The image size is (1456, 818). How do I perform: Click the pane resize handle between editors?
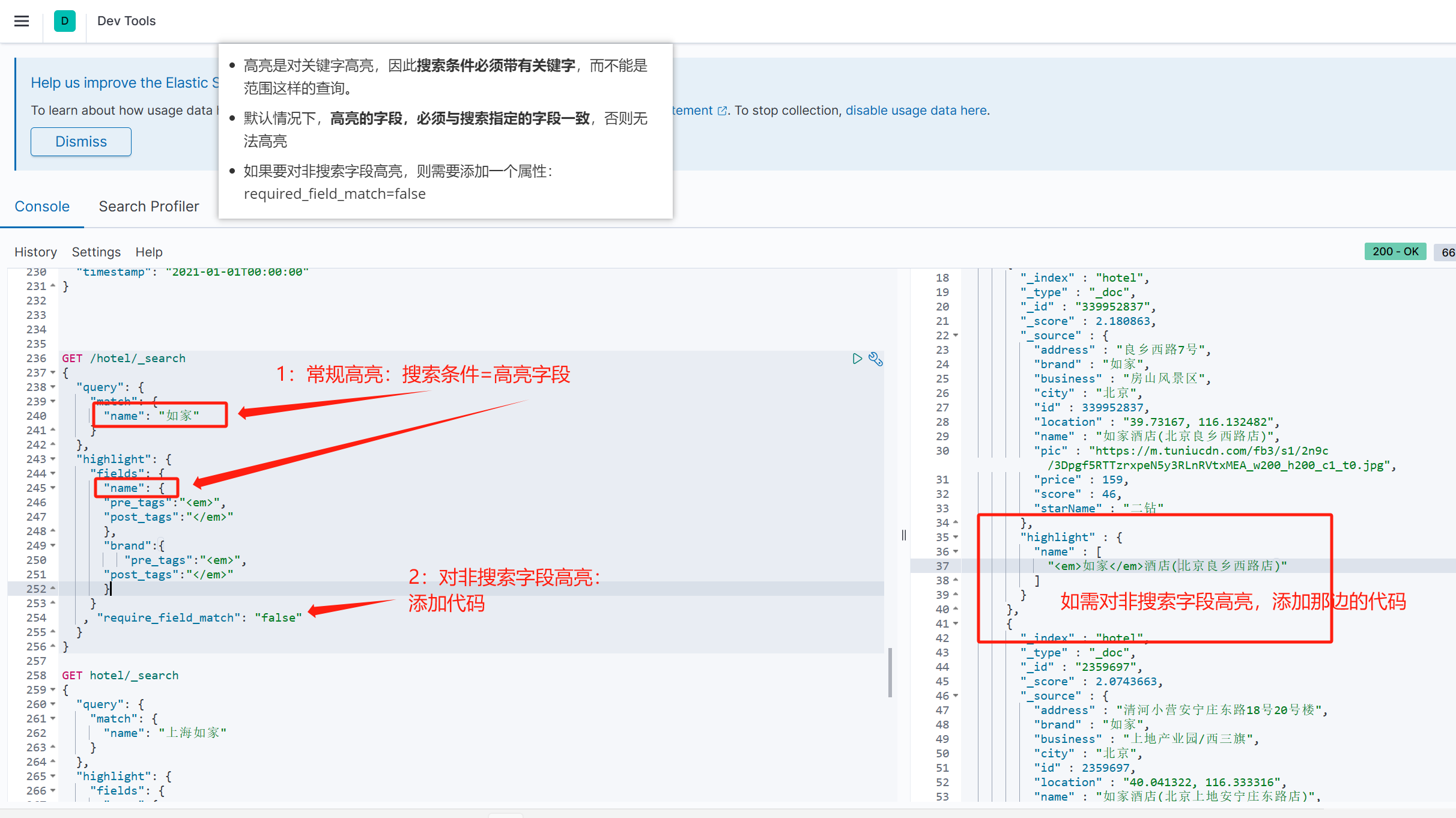point(903,535)
